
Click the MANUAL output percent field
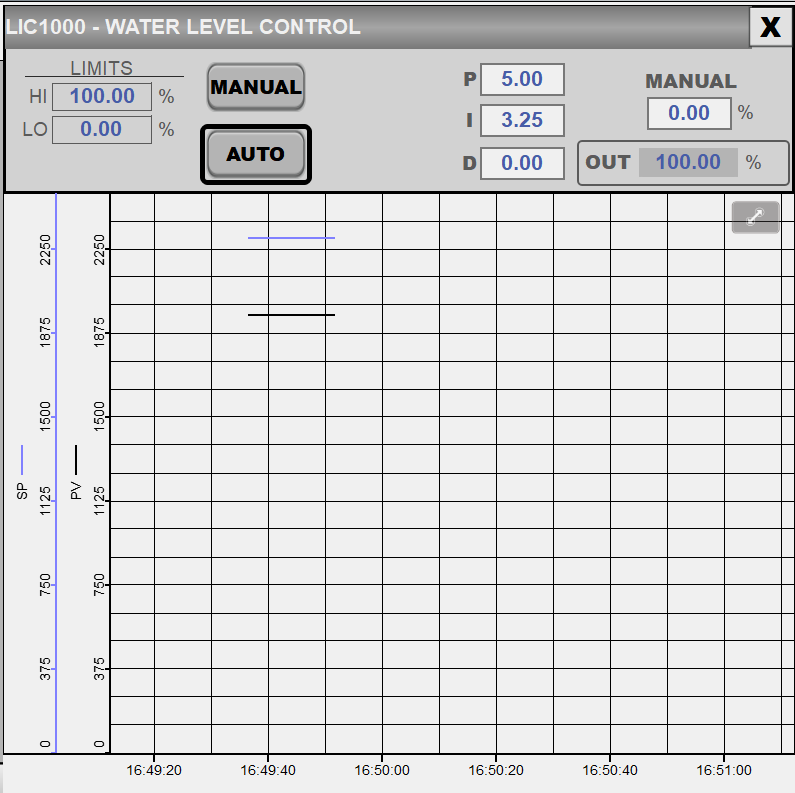tap(689, 113)
